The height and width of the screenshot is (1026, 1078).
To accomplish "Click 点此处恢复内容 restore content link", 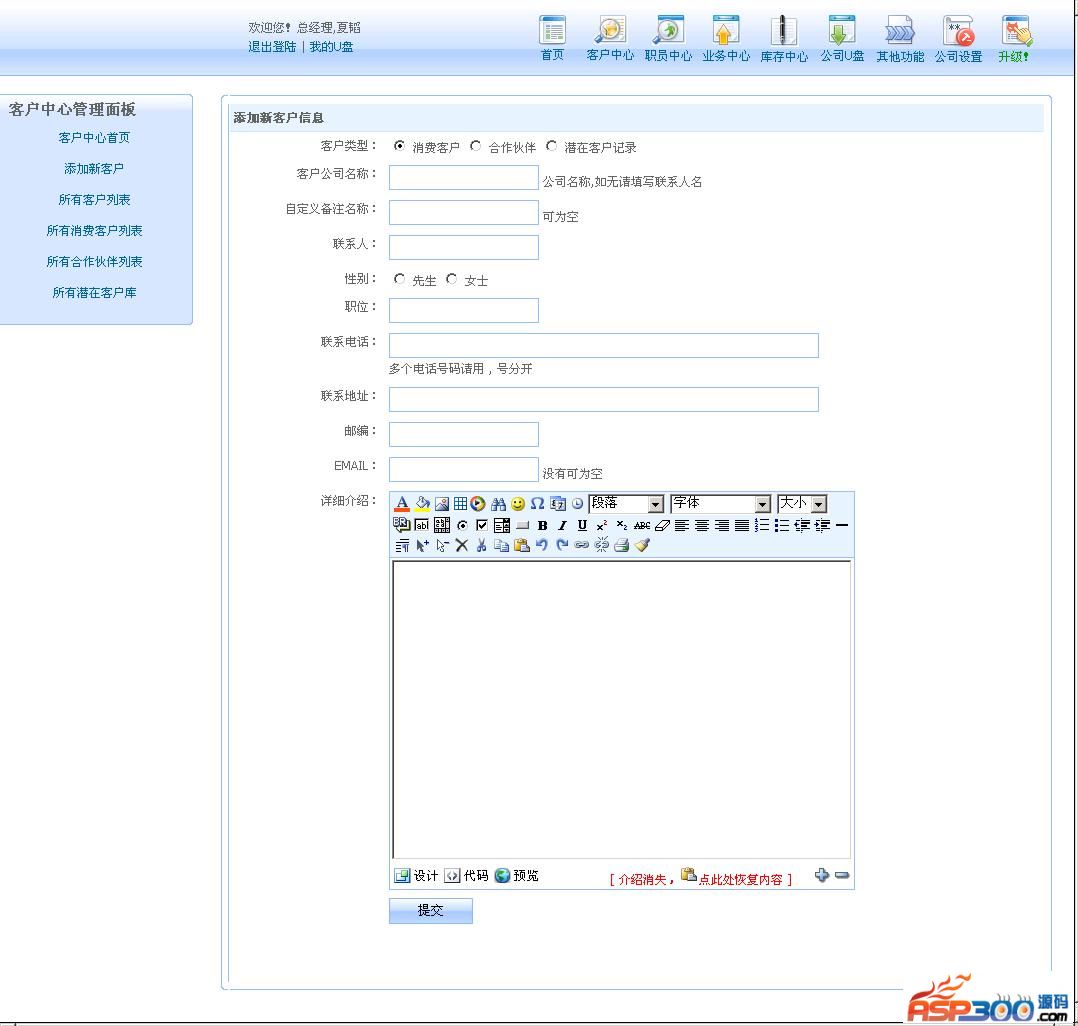I will click(740, 880).
